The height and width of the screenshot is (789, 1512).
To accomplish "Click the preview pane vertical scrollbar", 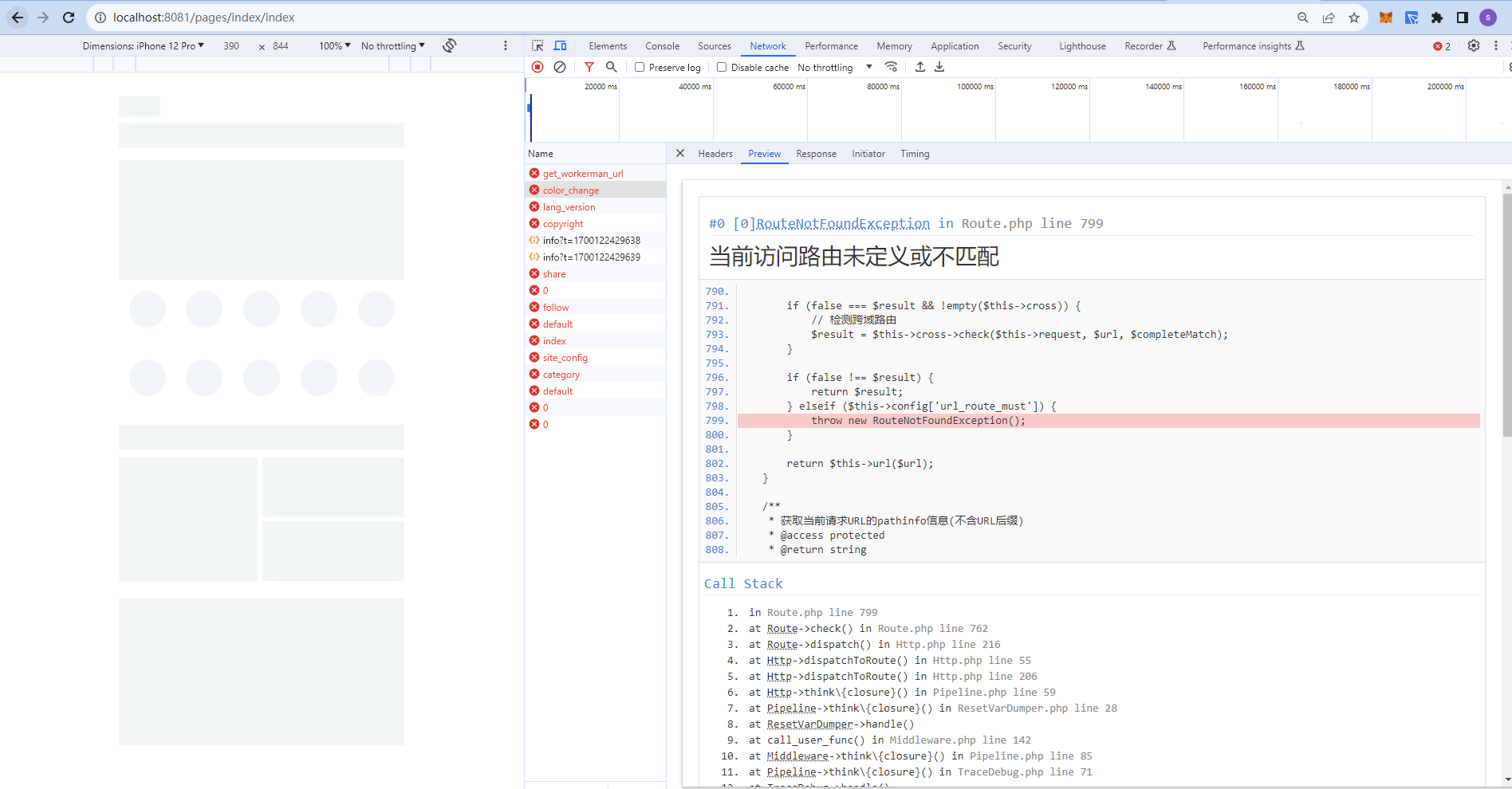I will click(1506, 315).
